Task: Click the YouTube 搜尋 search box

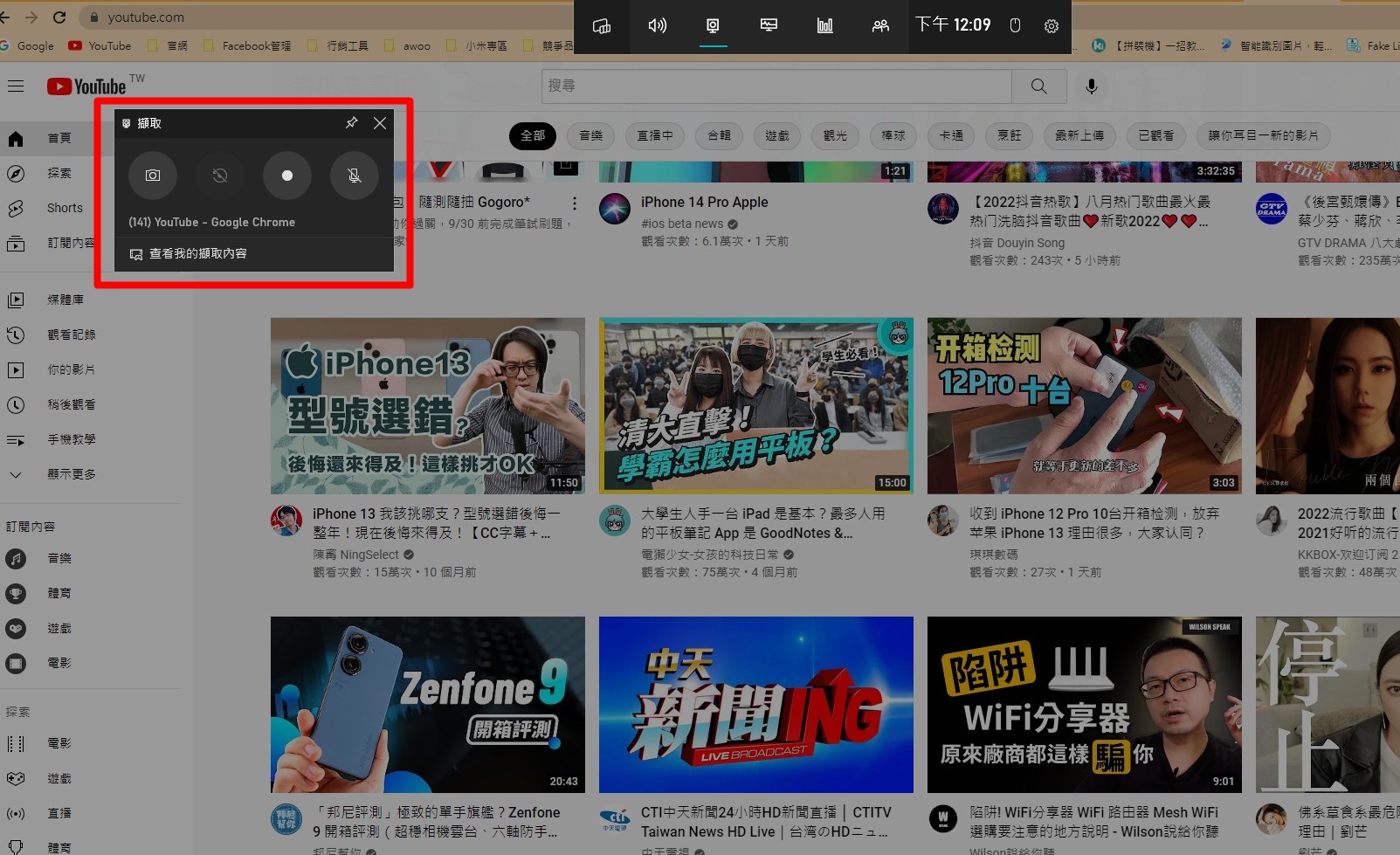Action: pos(776,86)
